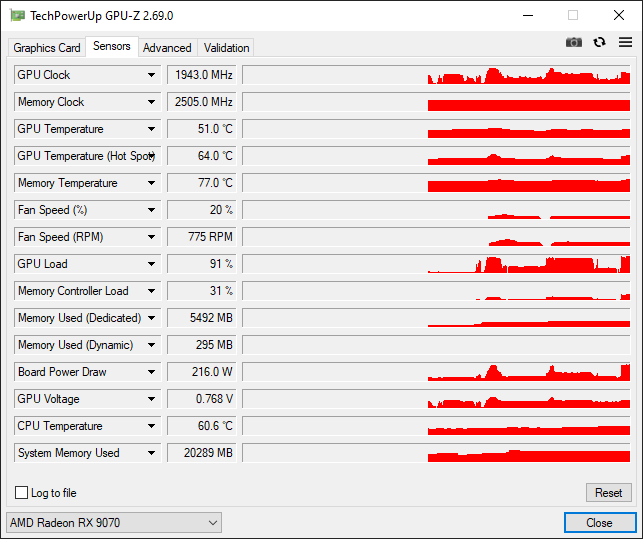This screenshot has height=539, width=643.
Task: Click the GPU-Z title bar app icon
Action: [17, 16]
